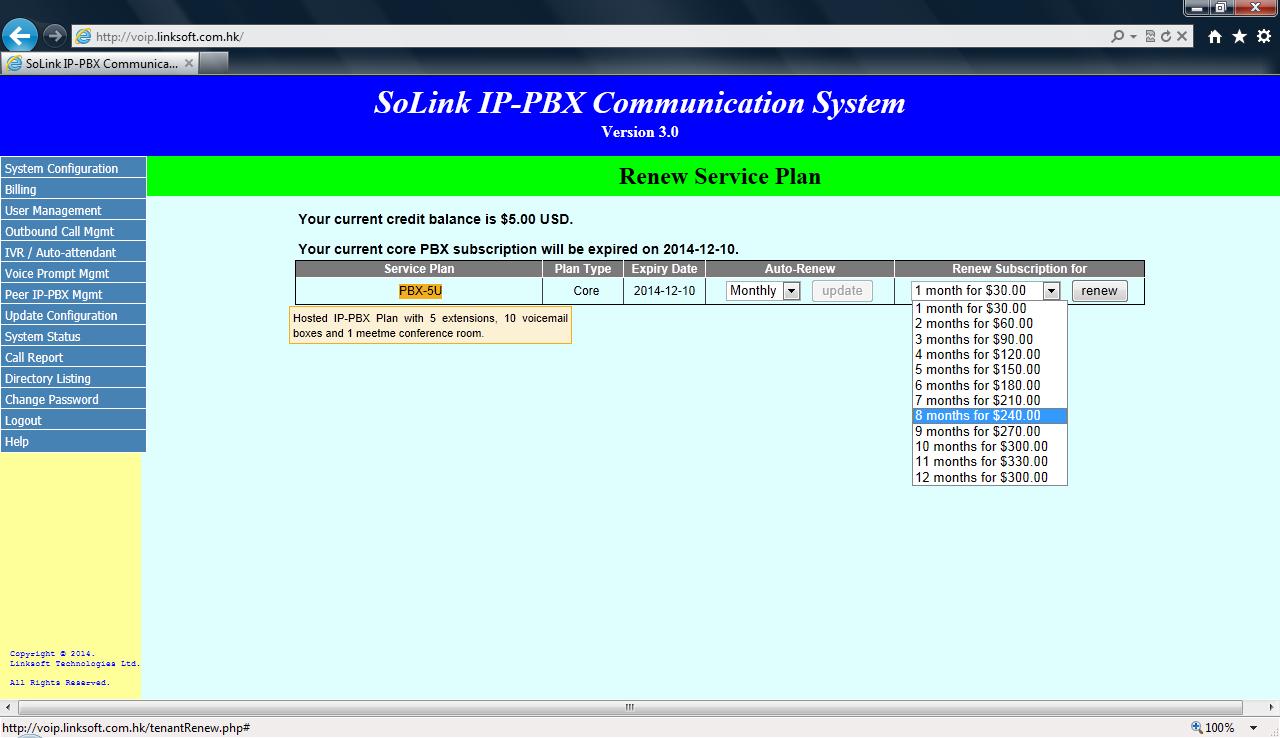Click the search magnifier in address bar
1280x738 pixels.
point(1117,36)
